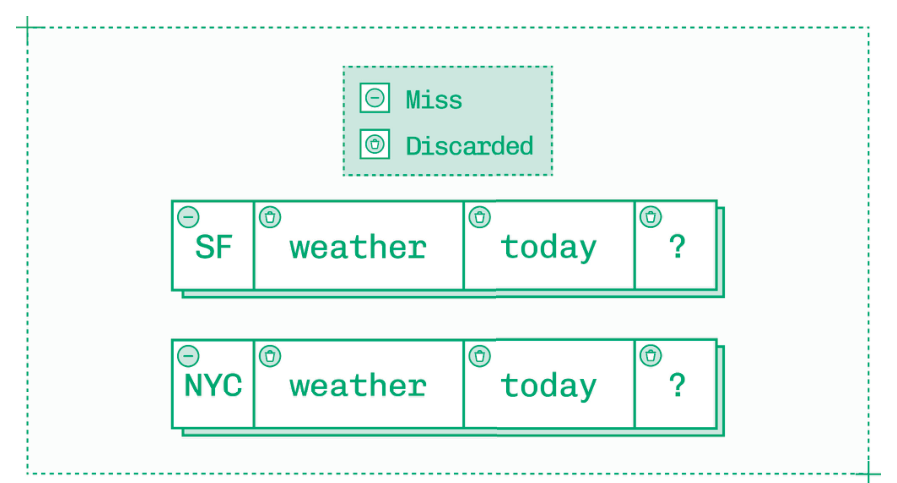Click the Discarded trash icon in the legend
The height and width of the screenshot is (483, 897).
(374, 145)
